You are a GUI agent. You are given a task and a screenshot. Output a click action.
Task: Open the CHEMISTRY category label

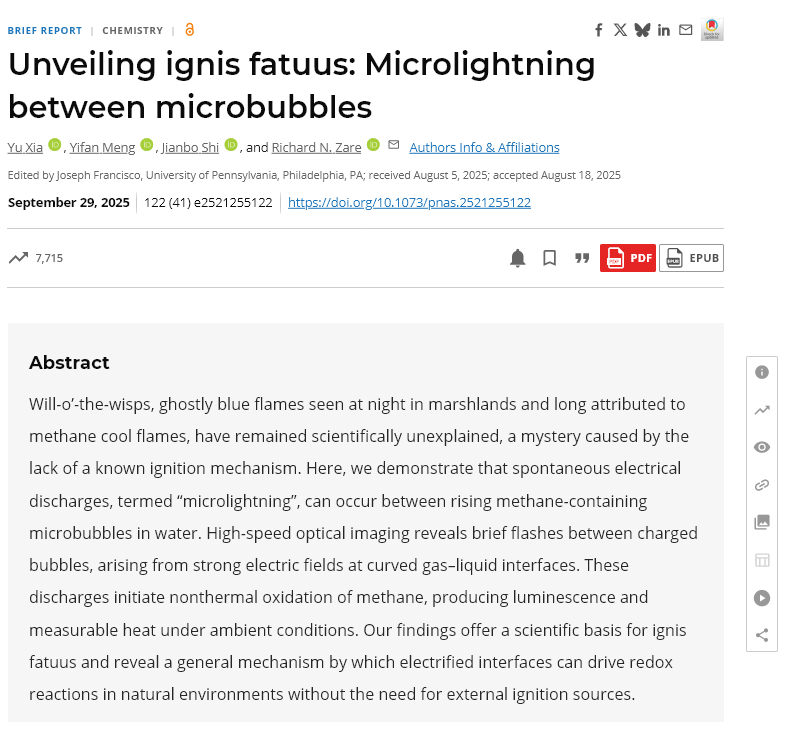[x=132, y=30]
